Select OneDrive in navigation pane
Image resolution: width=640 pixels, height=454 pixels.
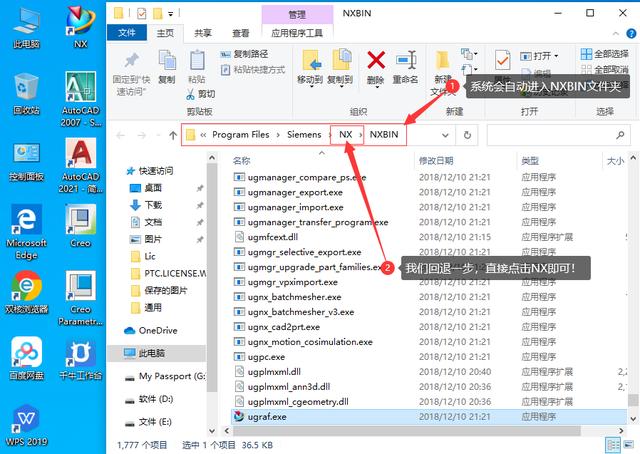pos(151,330)
